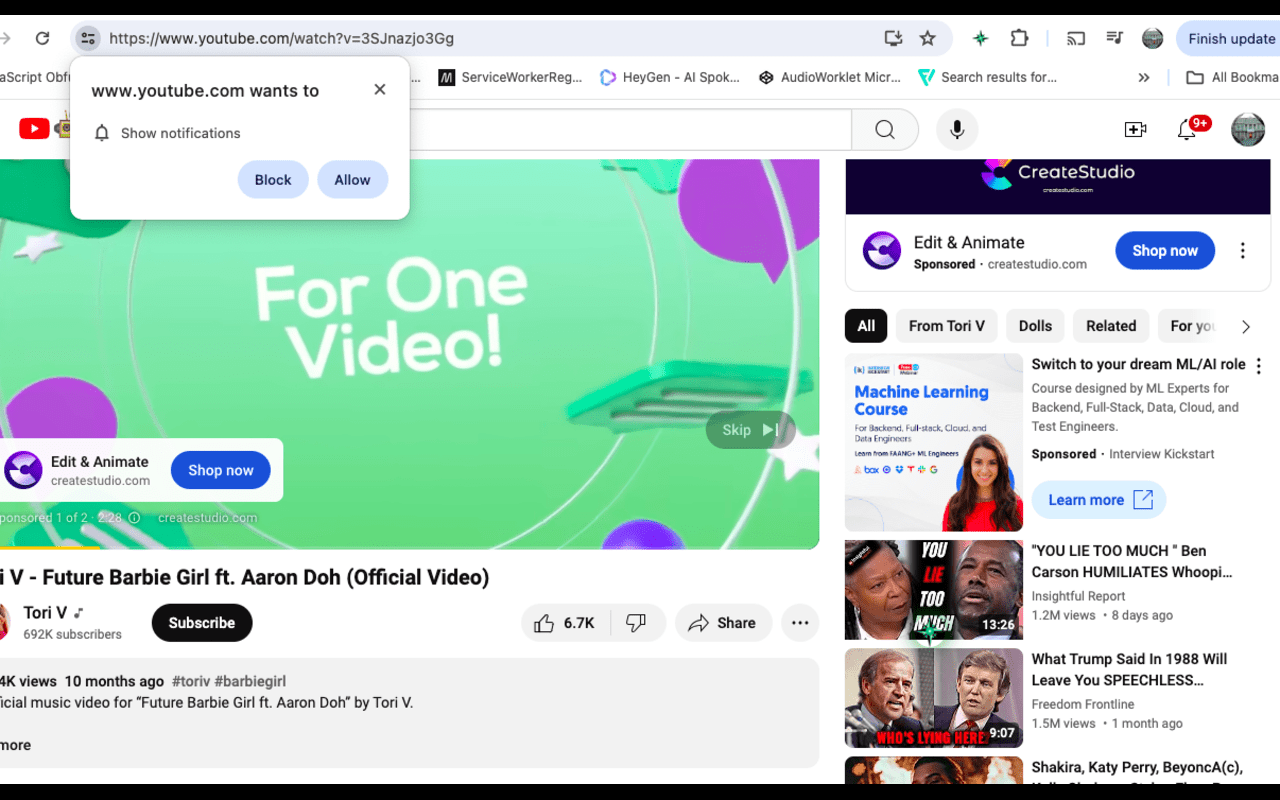
Task: Open the Ben Carson video thumbnail
Action: coord(933,590)
